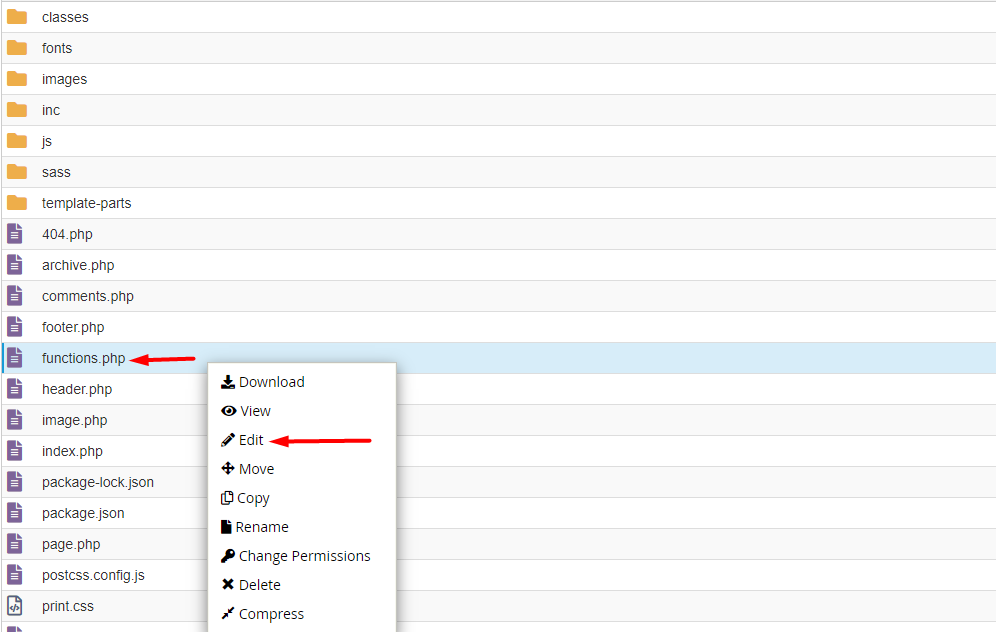The height and width of the screenshot is (632, 996).
Task: Click the package-lock.json file icon
Action: click(x=15, y=482)
